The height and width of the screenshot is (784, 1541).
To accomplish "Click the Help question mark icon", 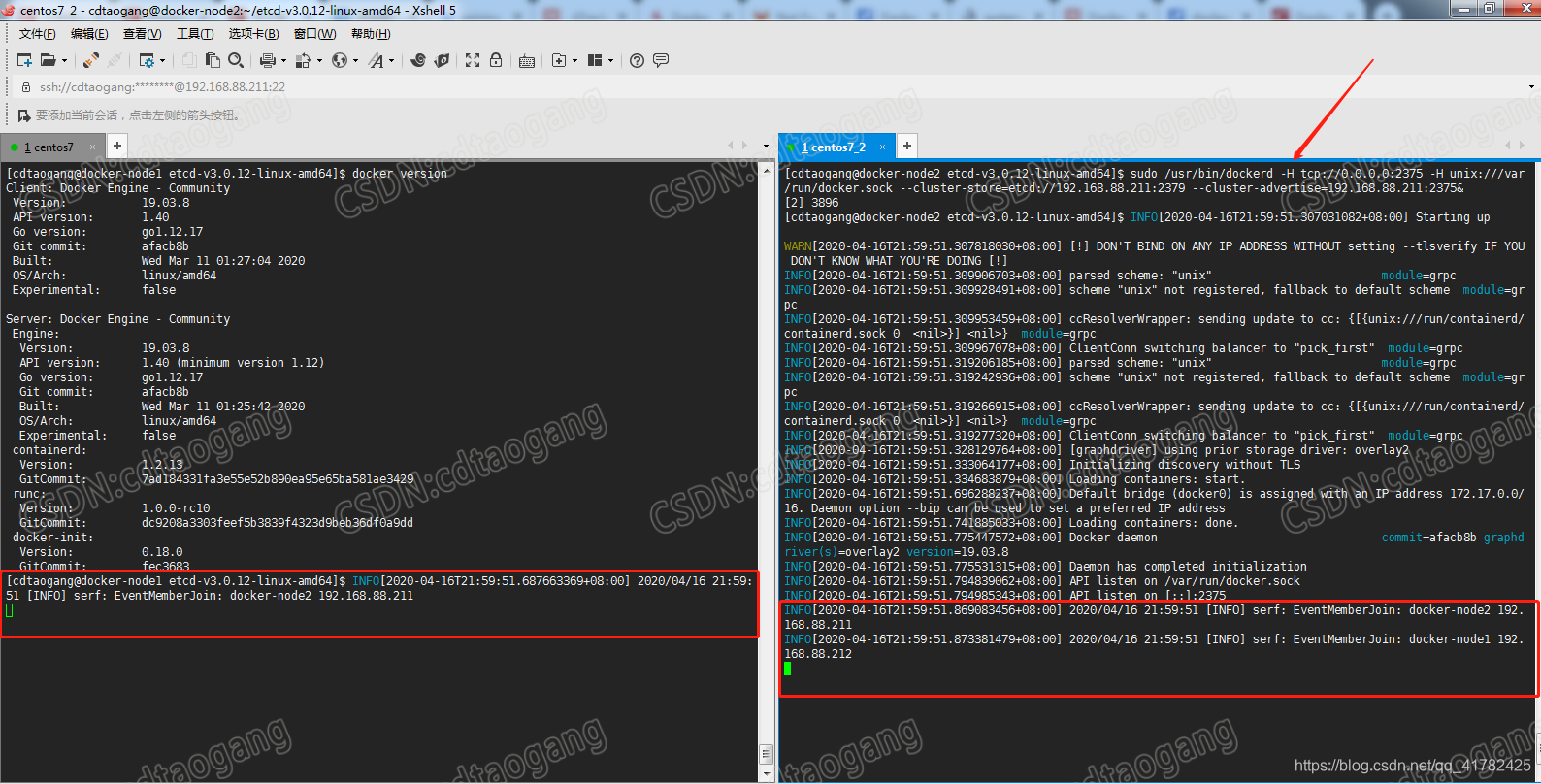I will (637, 60).
